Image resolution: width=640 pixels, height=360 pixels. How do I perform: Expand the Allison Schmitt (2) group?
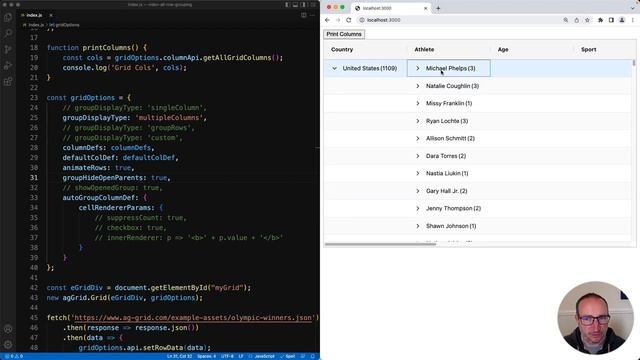coord(418,138)
